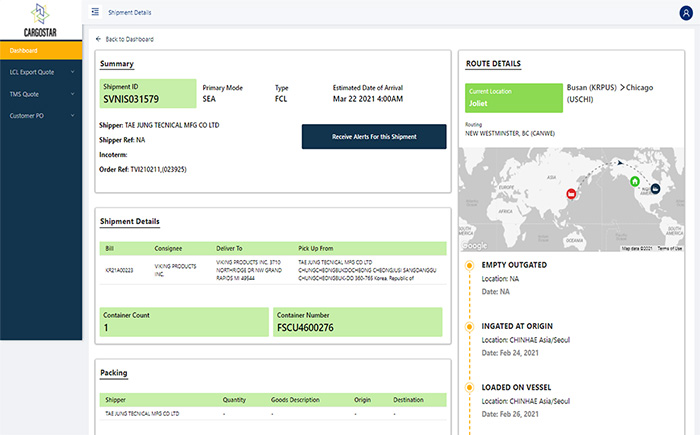
Task: Click the plane icon on map route
Action: (620, 163)
